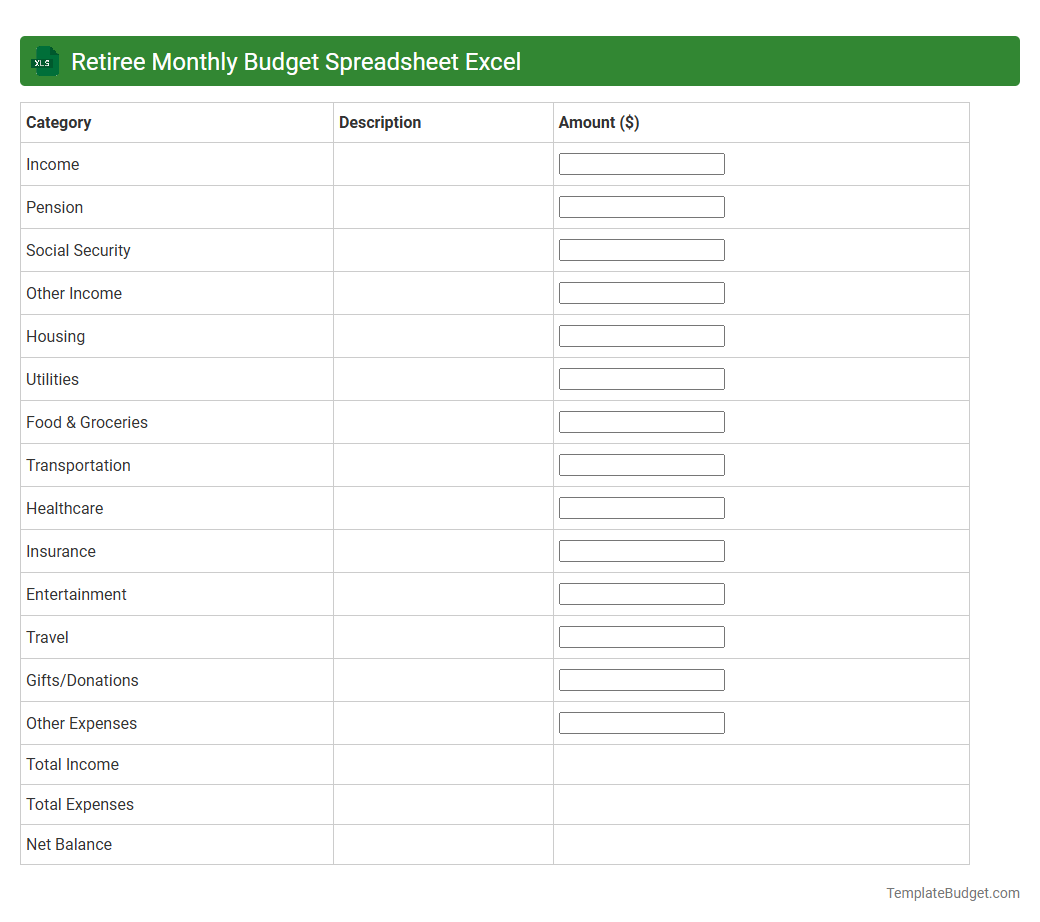The image size is (1040, 922).
Task: Click the Entertainment amount input box
Action: 642,593
